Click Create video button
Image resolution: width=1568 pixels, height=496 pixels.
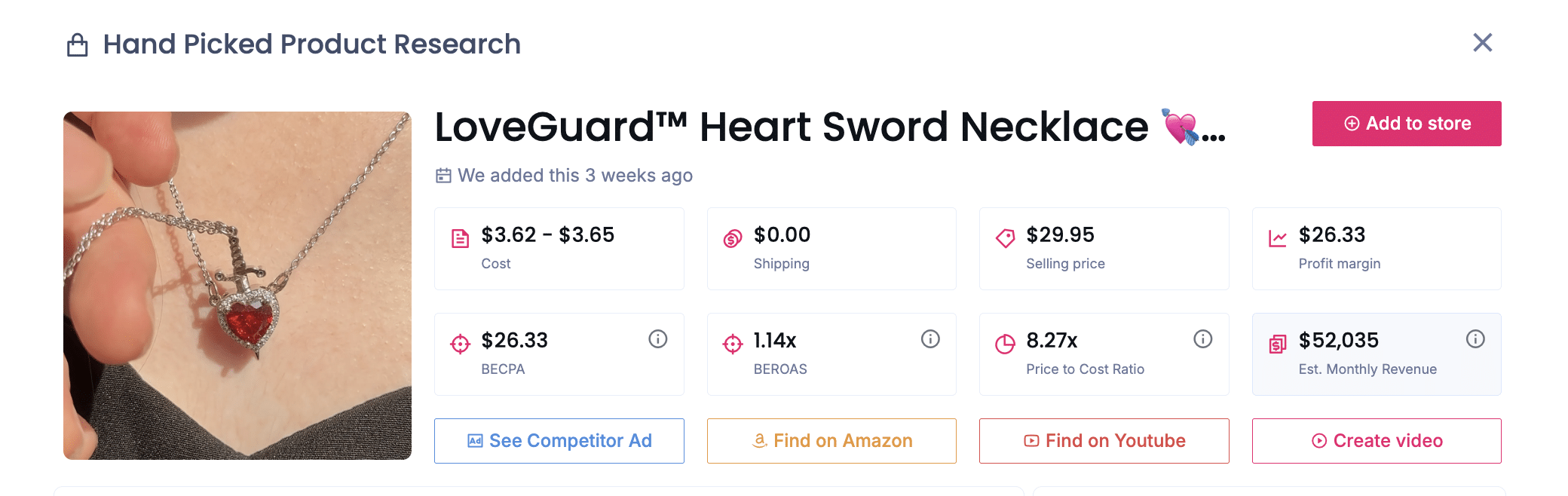point(1376,441)
